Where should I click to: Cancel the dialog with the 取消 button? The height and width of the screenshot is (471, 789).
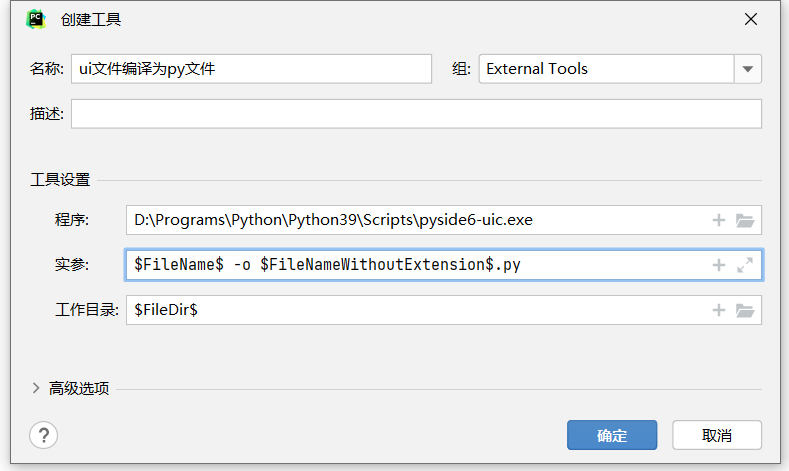(x=717, y=435)
